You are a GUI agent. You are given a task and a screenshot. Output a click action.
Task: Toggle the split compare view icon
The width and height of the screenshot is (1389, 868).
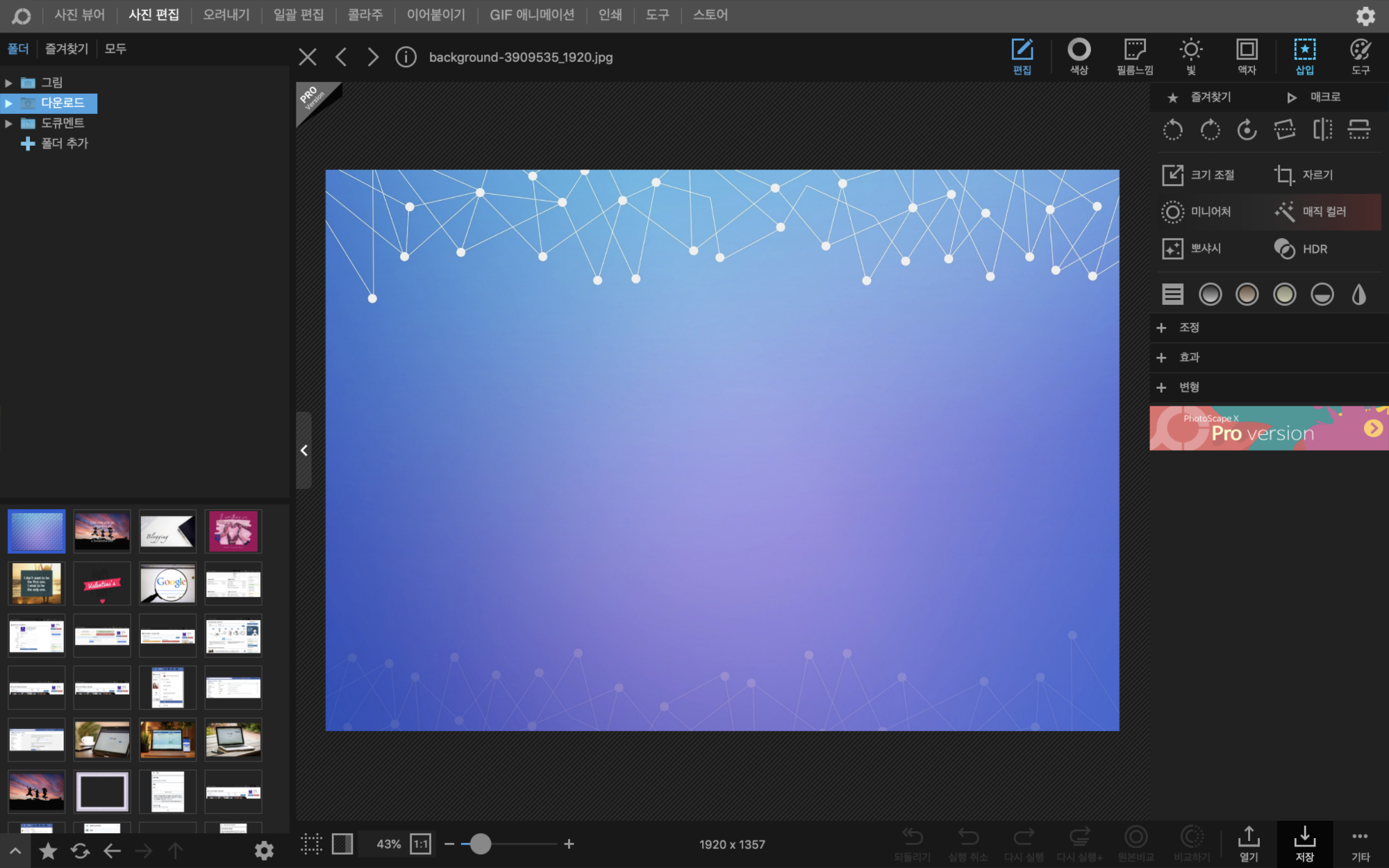342,844
